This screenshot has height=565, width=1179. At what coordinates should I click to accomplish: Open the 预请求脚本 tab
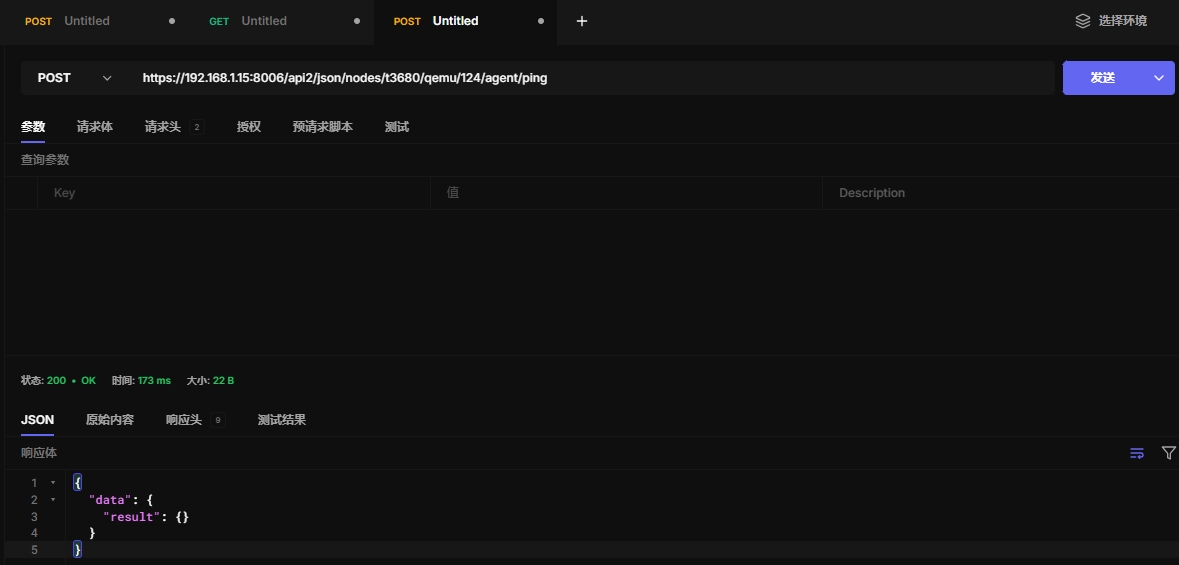(322, 127)
